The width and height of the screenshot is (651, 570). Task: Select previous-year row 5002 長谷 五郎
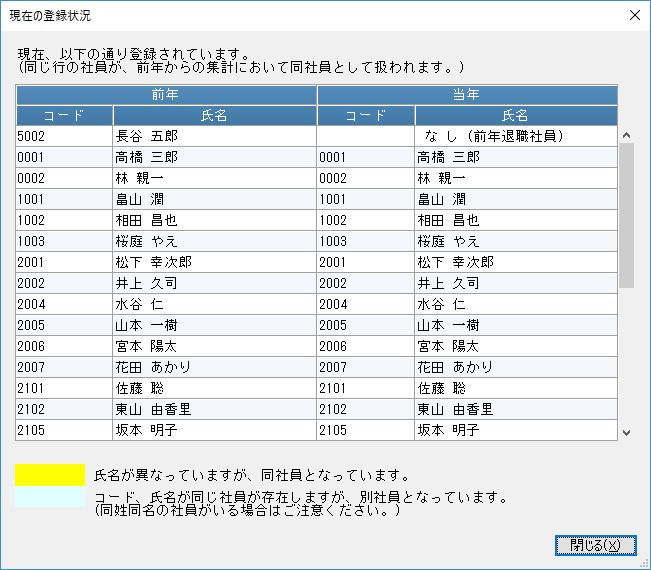coord(166,136)
